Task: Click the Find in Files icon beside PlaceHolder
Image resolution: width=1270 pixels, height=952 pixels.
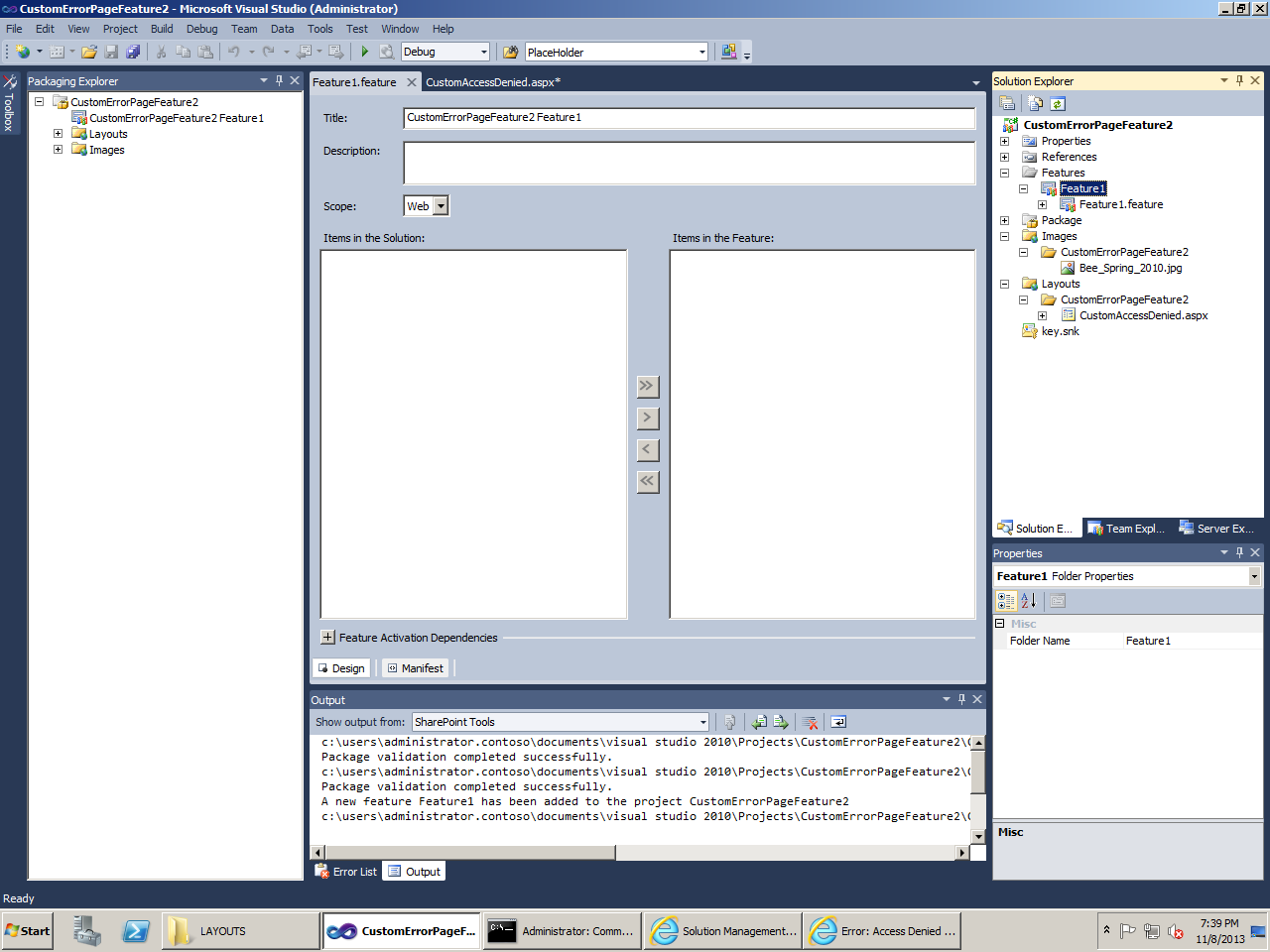Action: pyautogui.click(x=511, y=52)
